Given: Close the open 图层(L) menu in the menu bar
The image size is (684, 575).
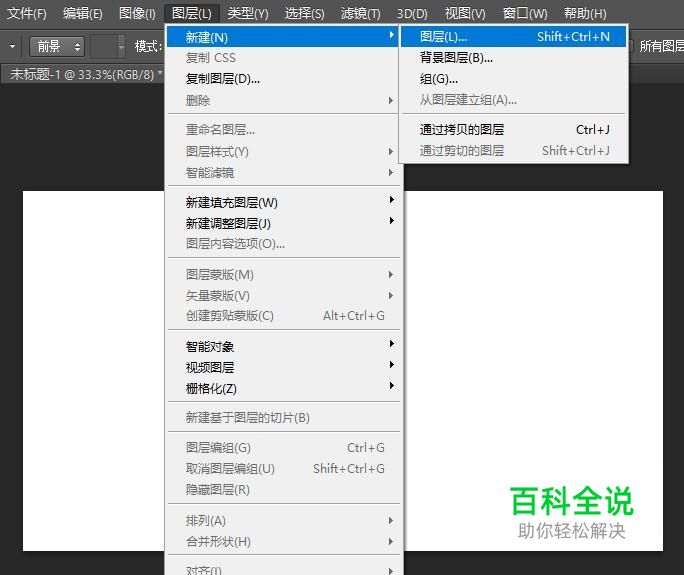Looking at the screenshot, I should pos(192,14).
